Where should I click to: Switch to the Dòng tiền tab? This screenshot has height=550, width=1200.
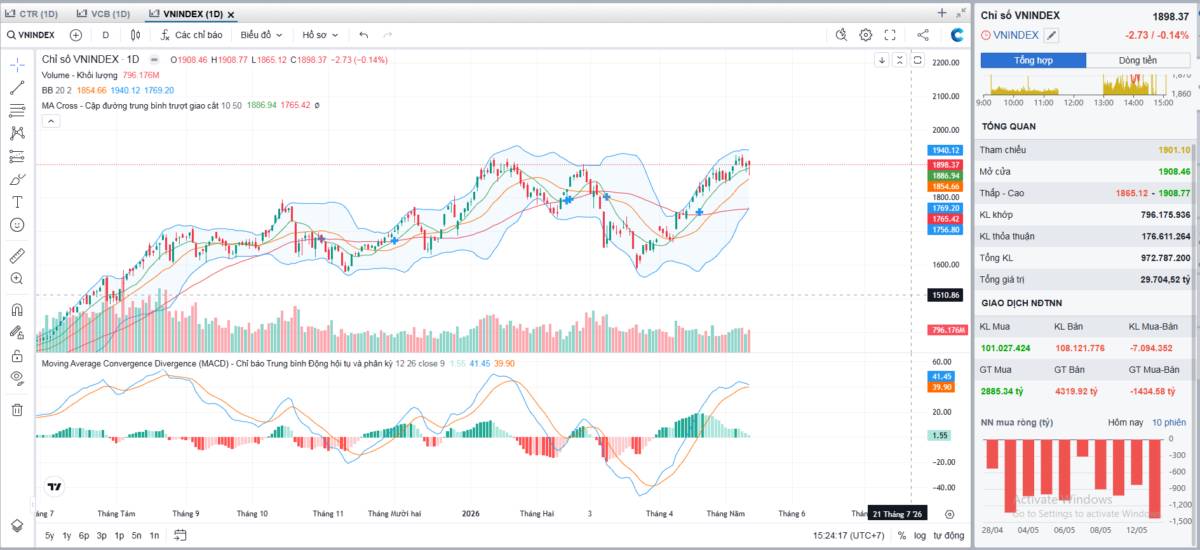[1138, 60]
